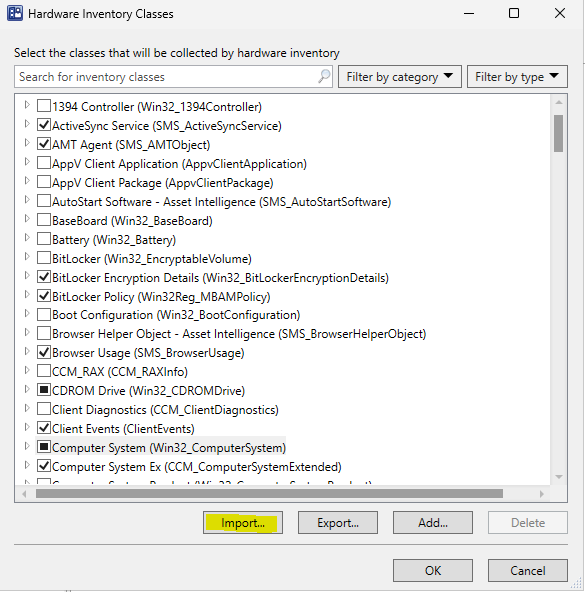
Task: Select Browser Helper Object - Asset Intelligence text
Action: (x=239, y=334)
